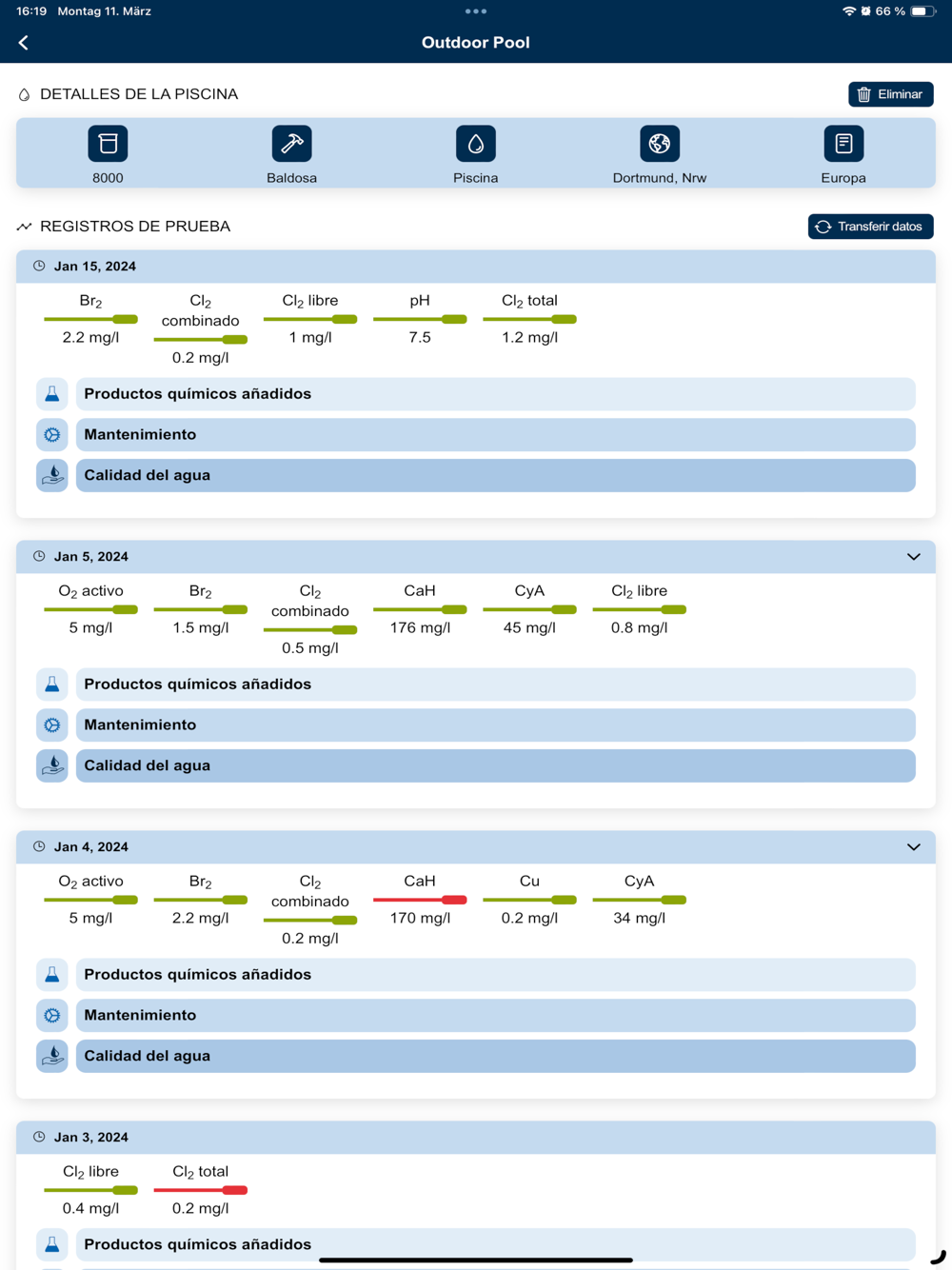Image resolution: width=952 pixels, height=1270 pixels.
Task: Expand the Jan 5, 2024 record chevron
Action: click(x=914, y=557)
